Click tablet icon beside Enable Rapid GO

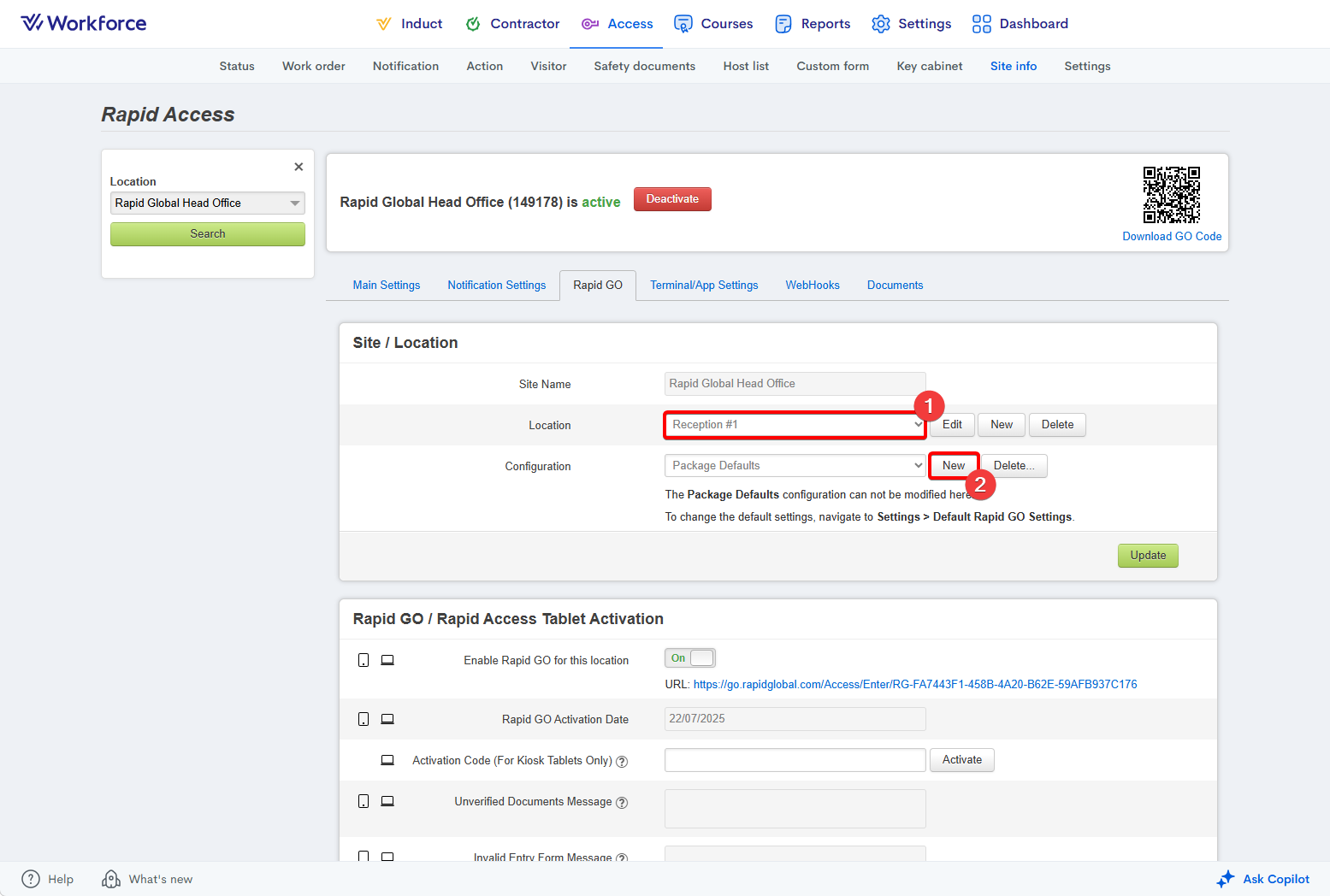tap(364, 660)
